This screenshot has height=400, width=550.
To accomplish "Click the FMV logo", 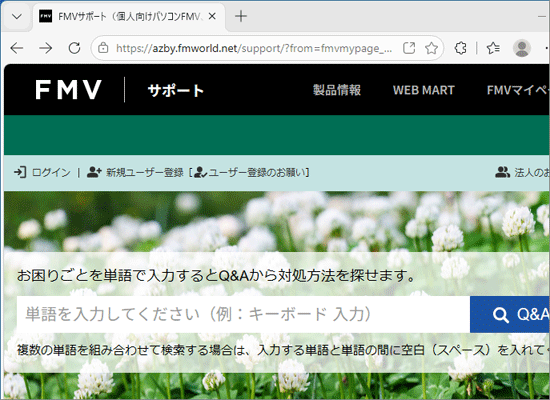I will pos(68,90).
